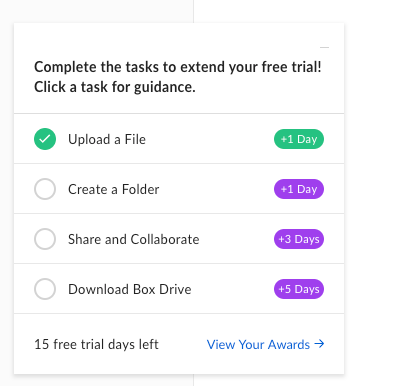Click the +5 Days badge

(x=299, y=289)
